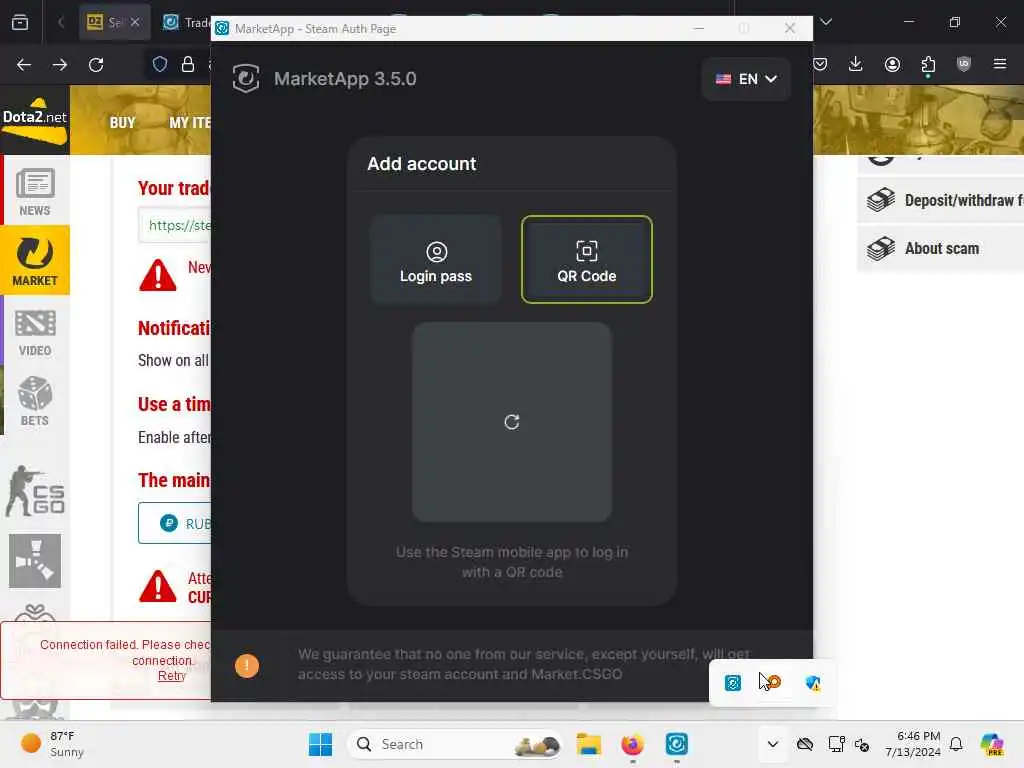Open the browser downloads panel
The image size is (1024, 768).
click(x=856, y=64)
